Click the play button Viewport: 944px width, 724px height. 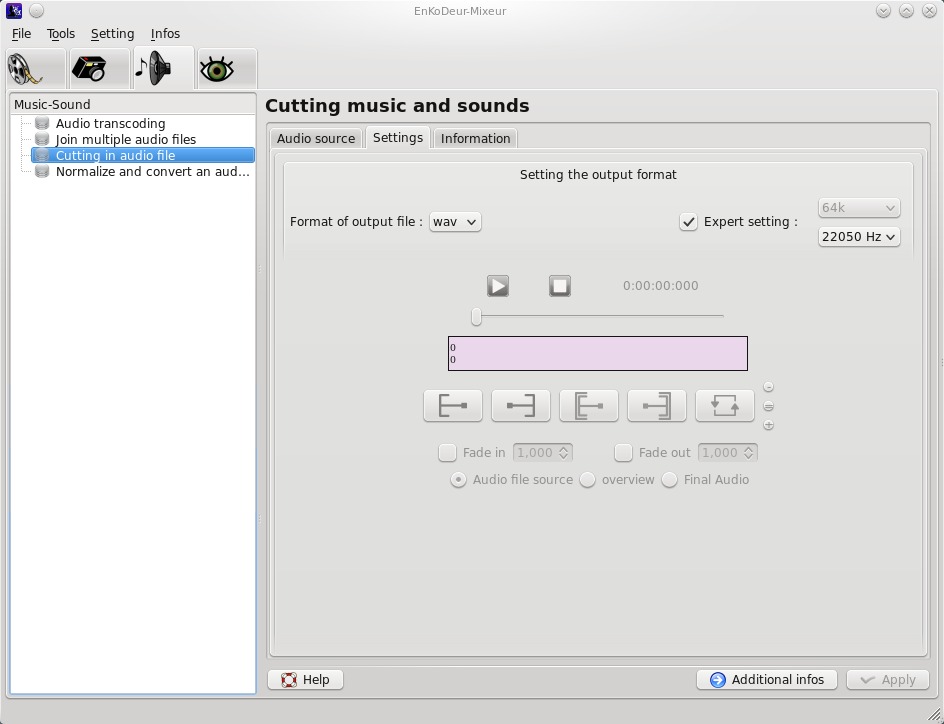pyautogui.click(x=498, y=286)
